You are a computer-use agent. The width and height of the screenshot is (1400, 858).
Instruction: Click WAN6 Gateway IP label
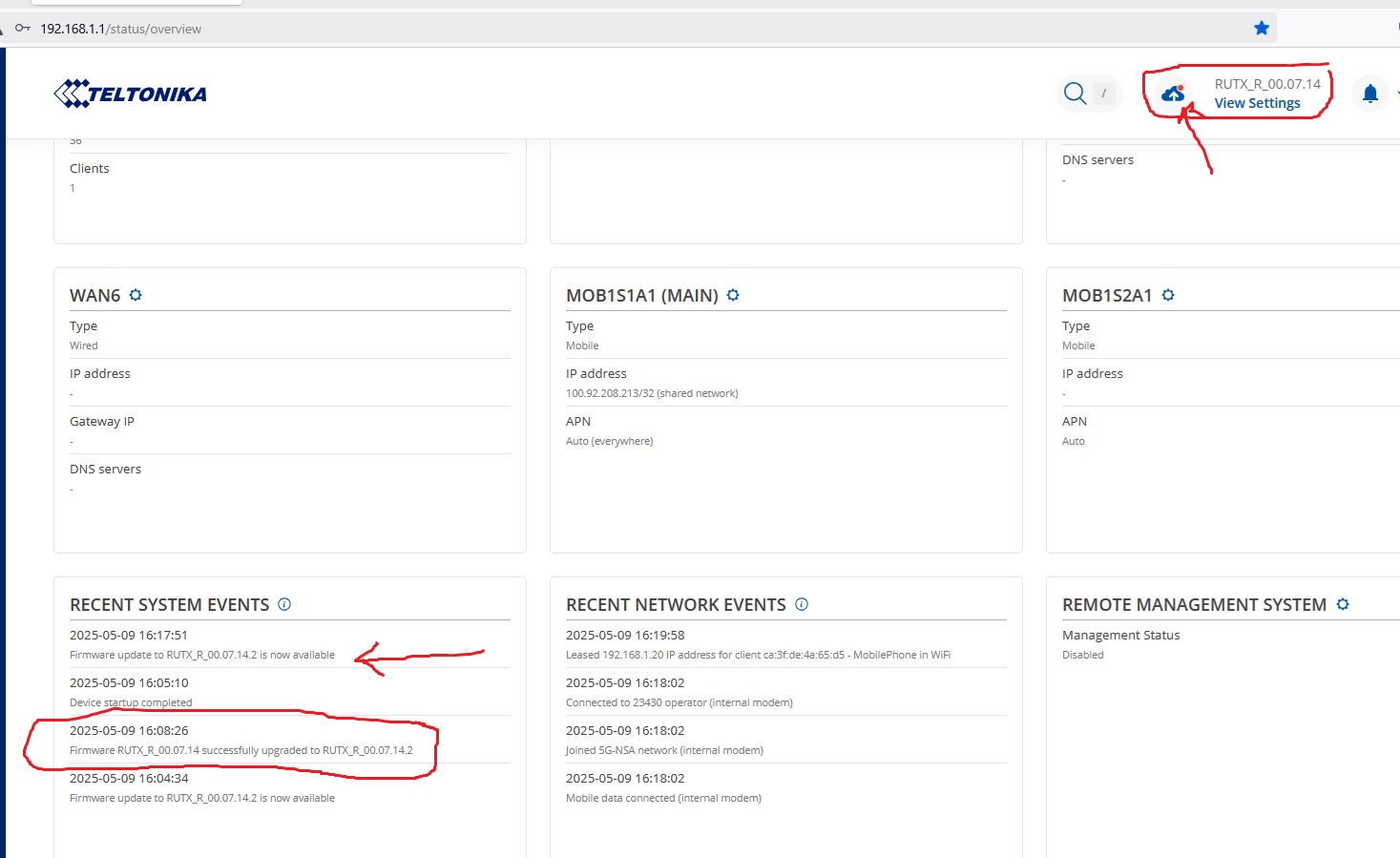(x=102, y=421)
